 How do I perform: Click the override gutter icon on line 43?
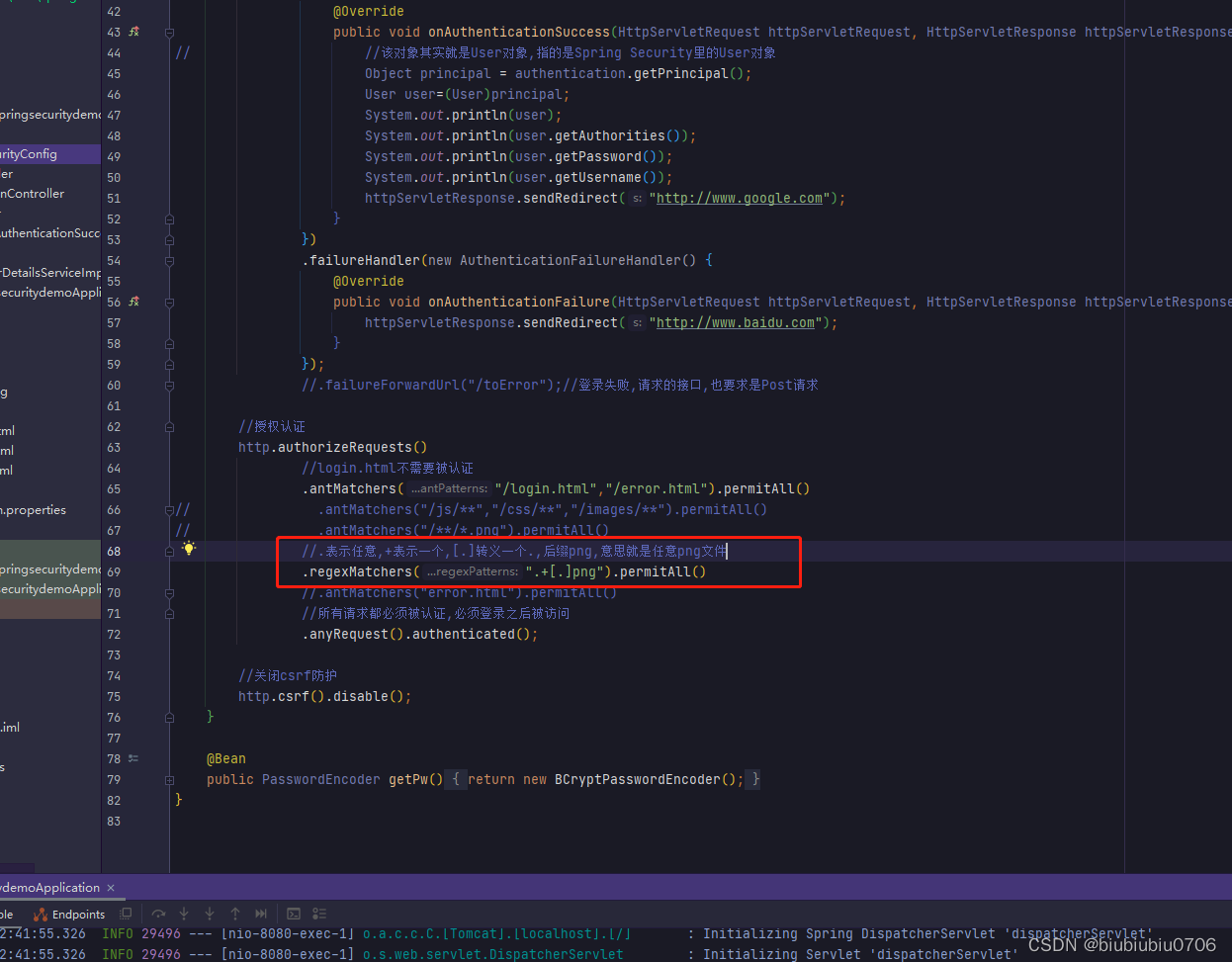pyautogui.click(x=134, y=32)
